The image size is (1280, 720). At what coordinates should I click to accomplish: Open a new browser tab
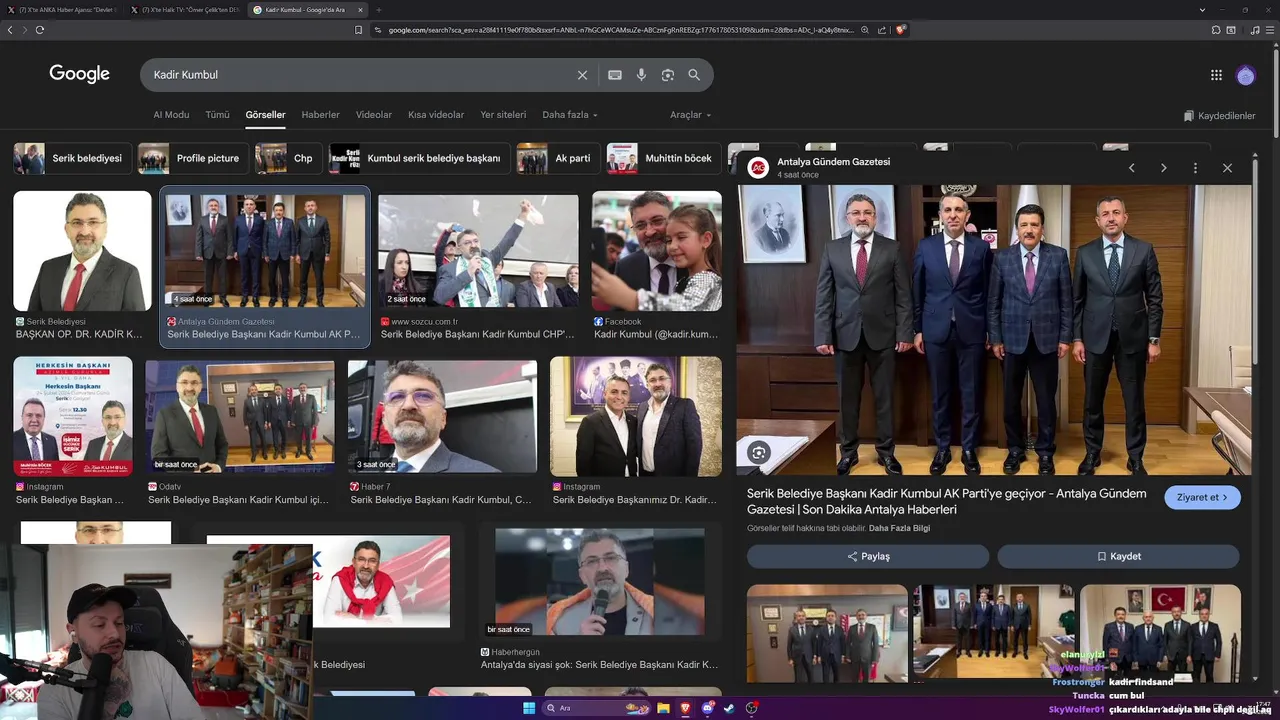(379, 10)
